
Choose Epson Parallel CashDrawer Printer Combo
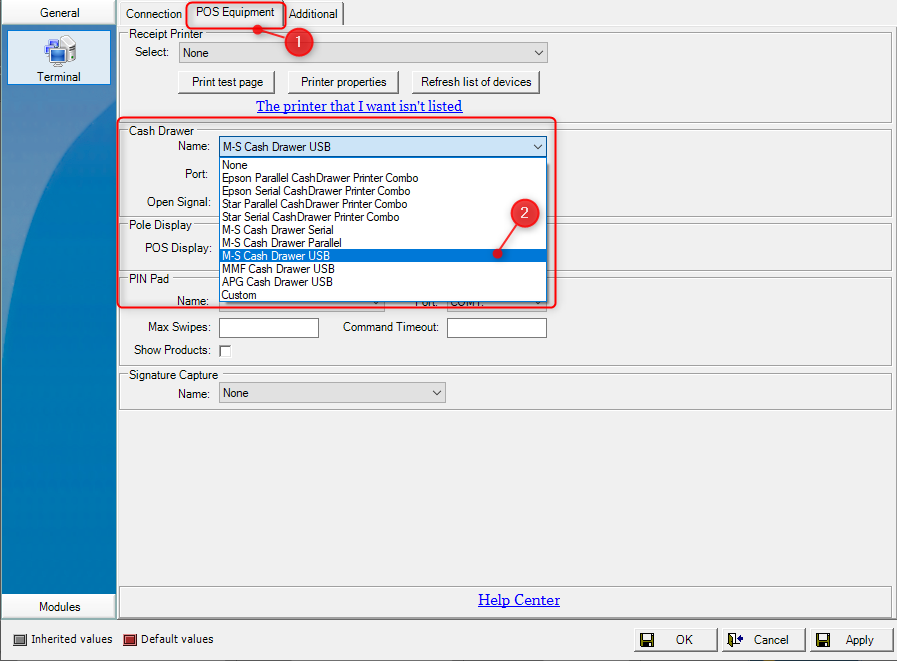click(383, 178)
